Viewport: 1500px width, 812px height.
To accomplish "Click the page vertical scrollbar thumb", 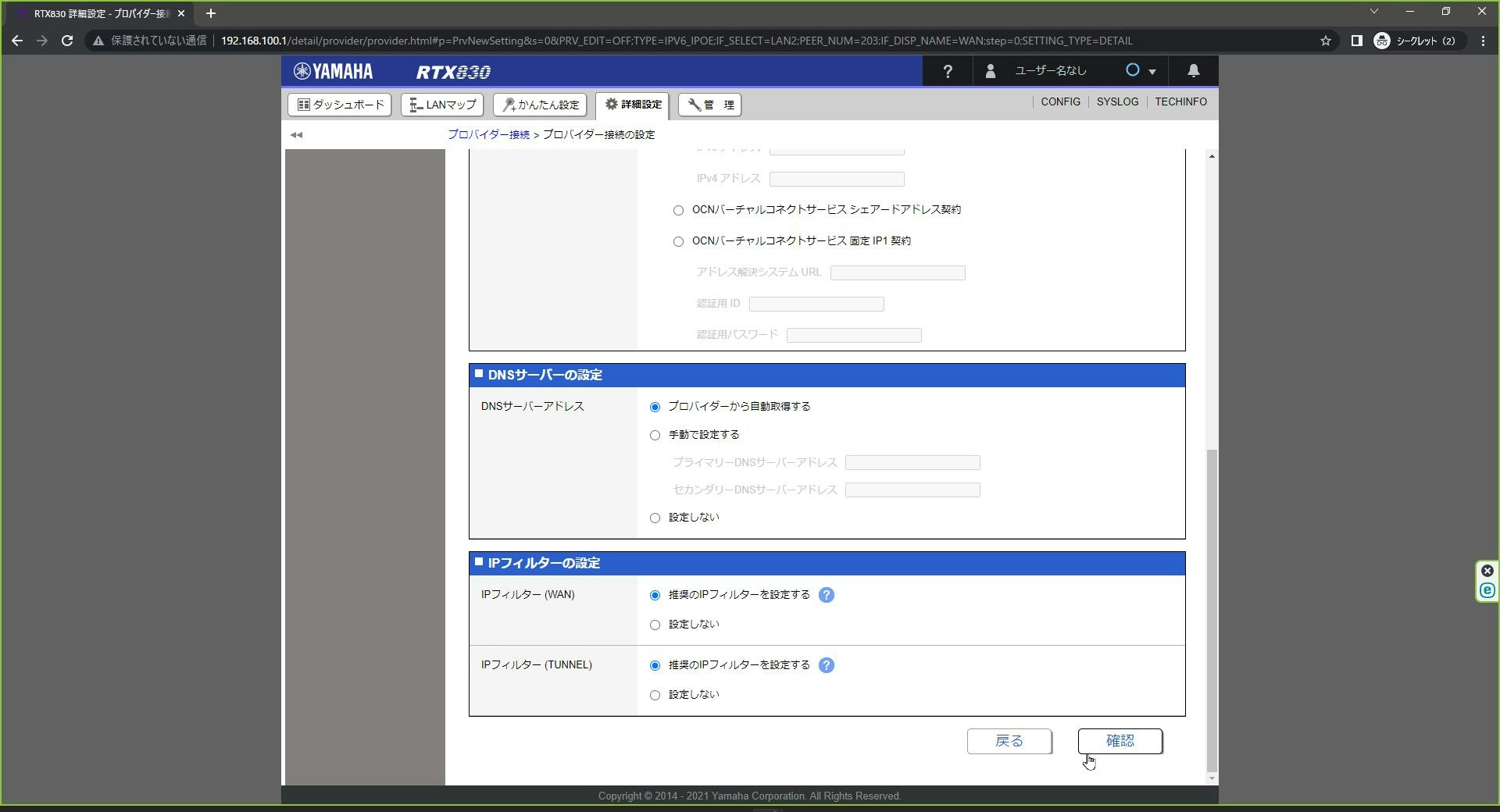I will (1212, 610).
